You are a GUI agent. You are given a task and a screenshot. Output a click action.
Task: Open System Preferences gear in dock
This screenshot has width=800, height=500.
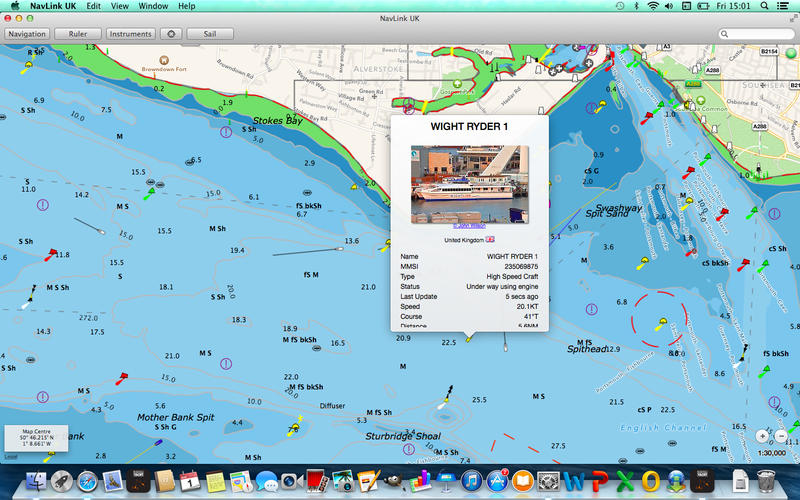click(x=548, y=481)
